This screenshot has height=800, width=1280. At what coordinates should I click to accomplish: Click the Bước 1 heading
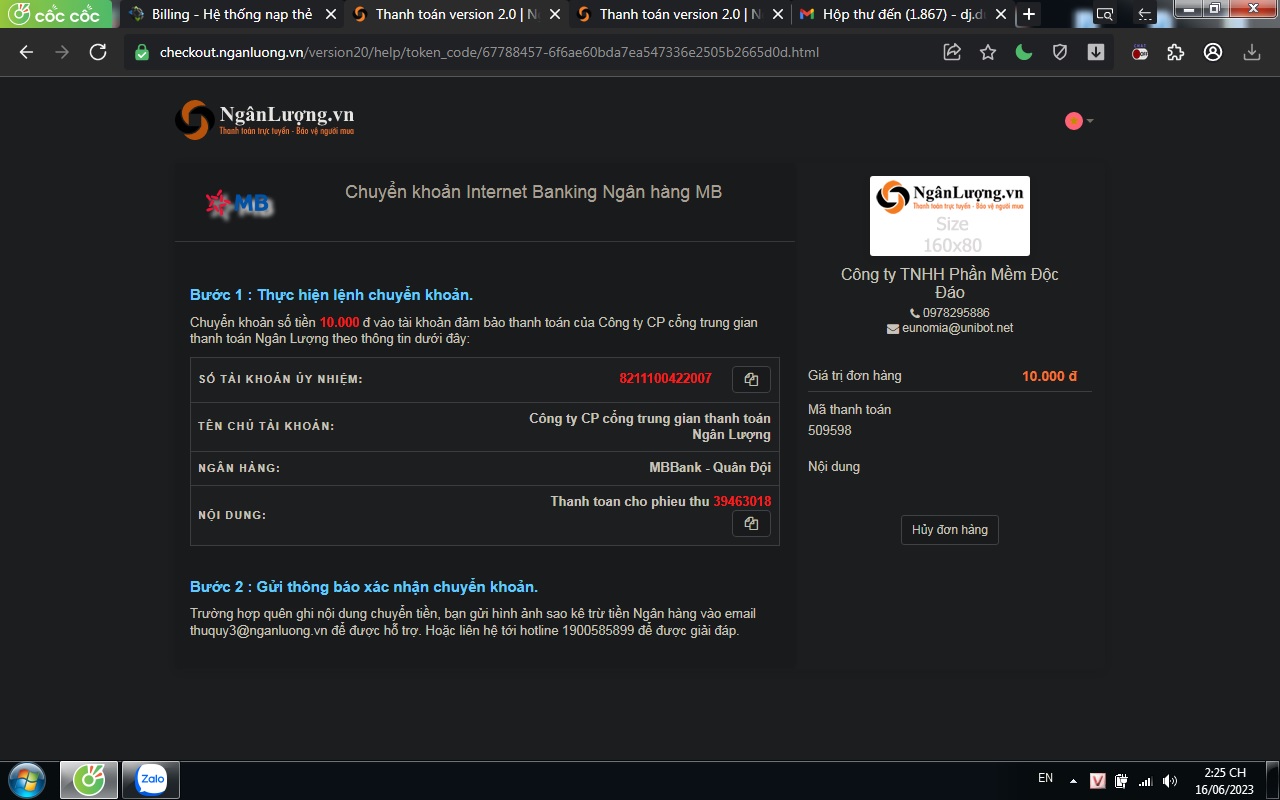tap(331, 295)
